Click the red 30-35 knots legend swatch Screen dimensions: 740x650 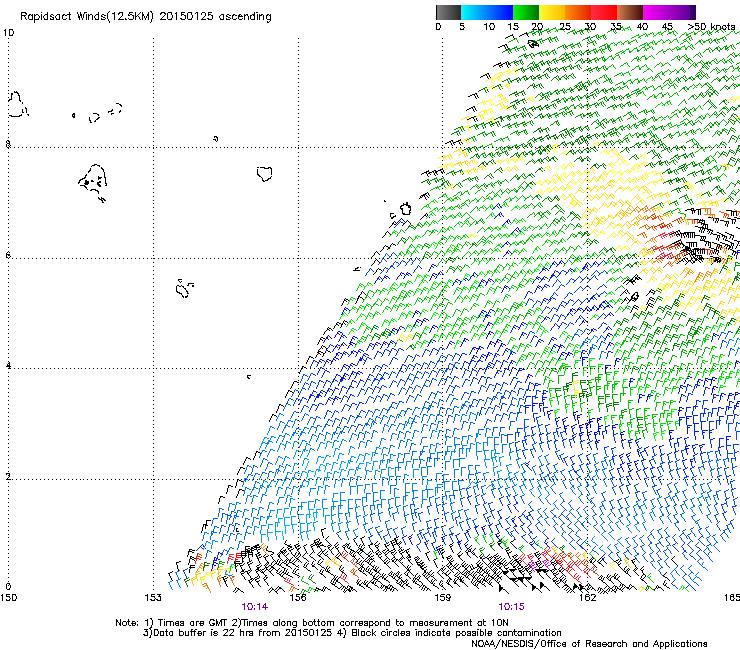604,12
